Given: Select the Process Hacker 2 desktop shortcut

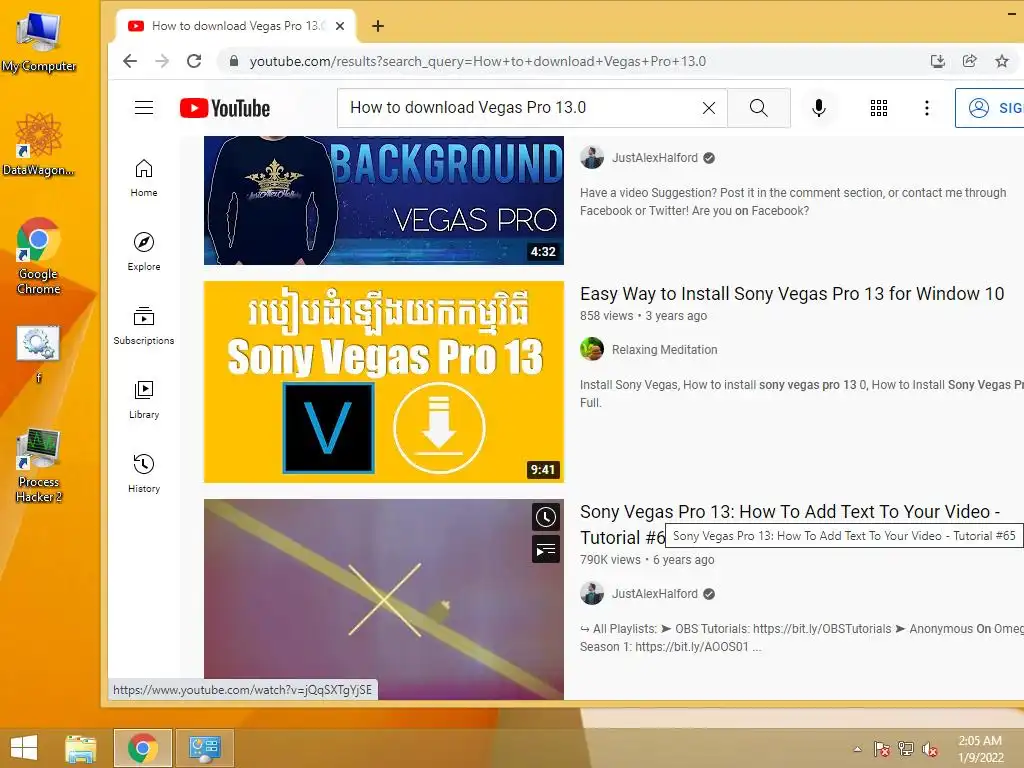Looking at the screenshot, I should click(x=39, y=465).
